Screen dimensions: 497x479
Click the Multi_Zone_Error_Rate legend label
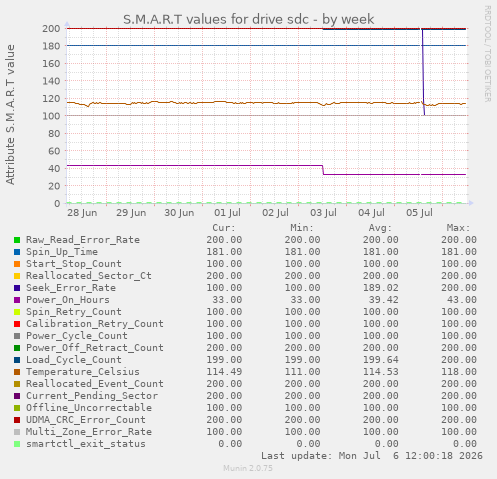89,432
